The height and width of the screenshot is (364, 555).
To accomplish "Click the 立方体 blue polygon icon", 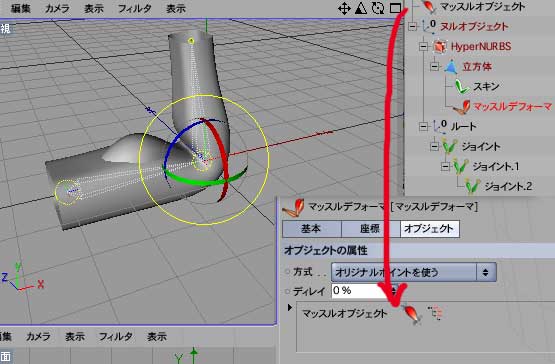I will pos(451,67).
